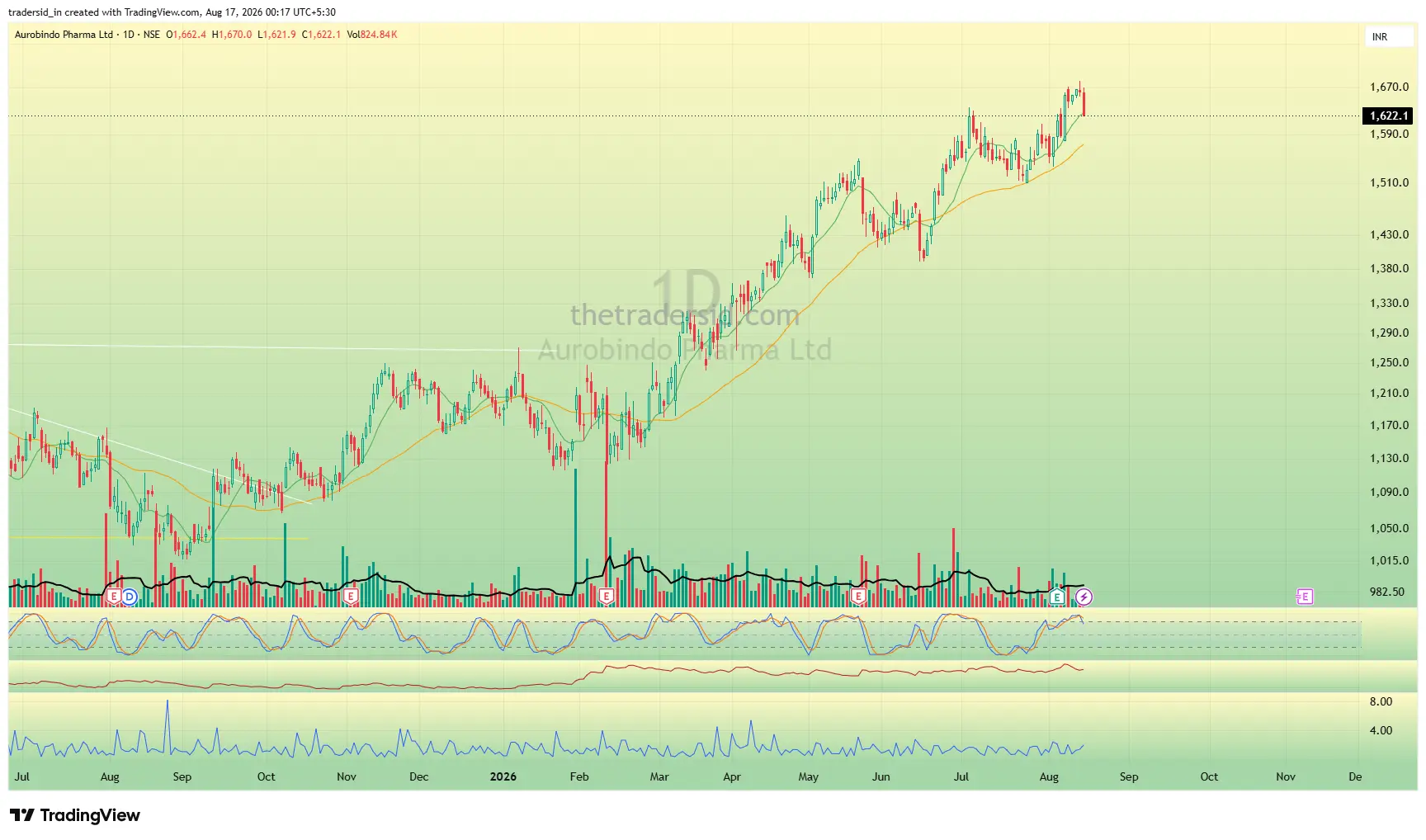
Task: Click the Nov 2025 time axis label near Dec
Action: point(347,776)
